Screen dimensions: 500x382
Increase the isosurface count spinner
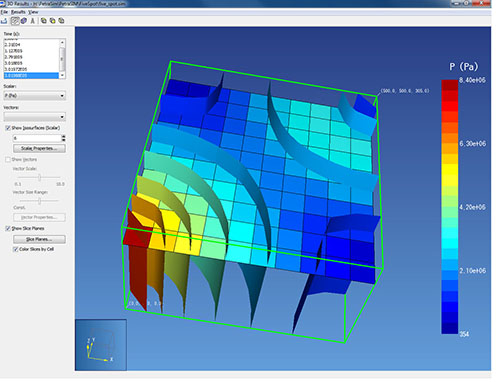pos(64,136)
